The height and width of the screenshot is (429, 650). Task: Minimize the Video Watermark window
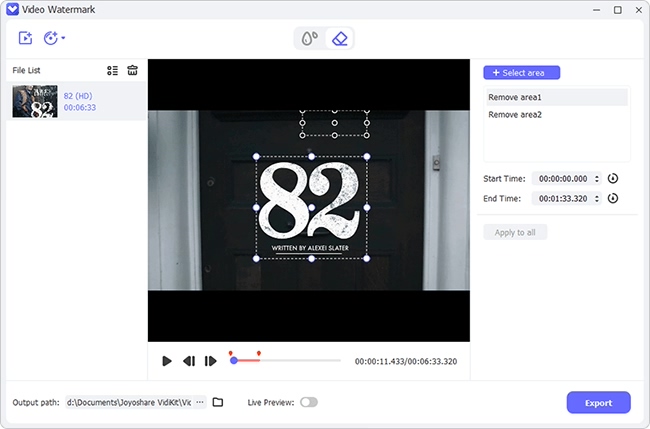(597, 10)
